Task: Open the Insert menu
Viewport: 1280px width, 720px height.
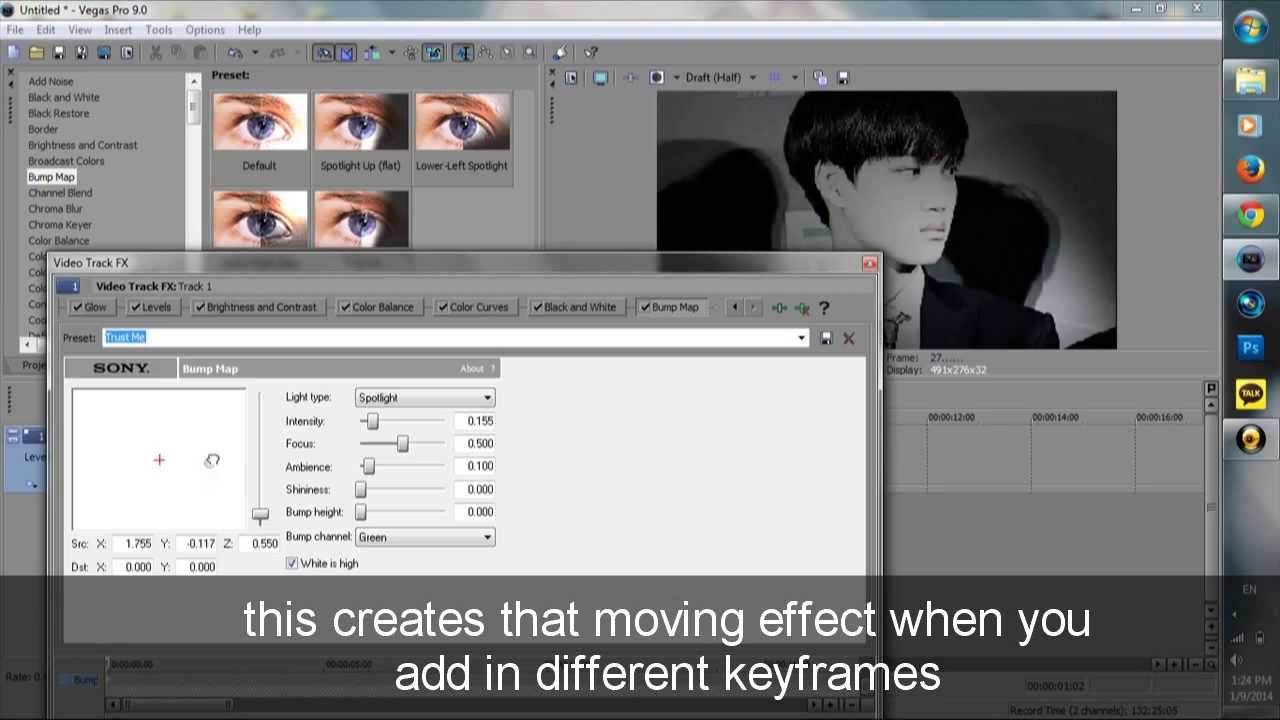Action: pyautogui.click(x=118, y=30)
